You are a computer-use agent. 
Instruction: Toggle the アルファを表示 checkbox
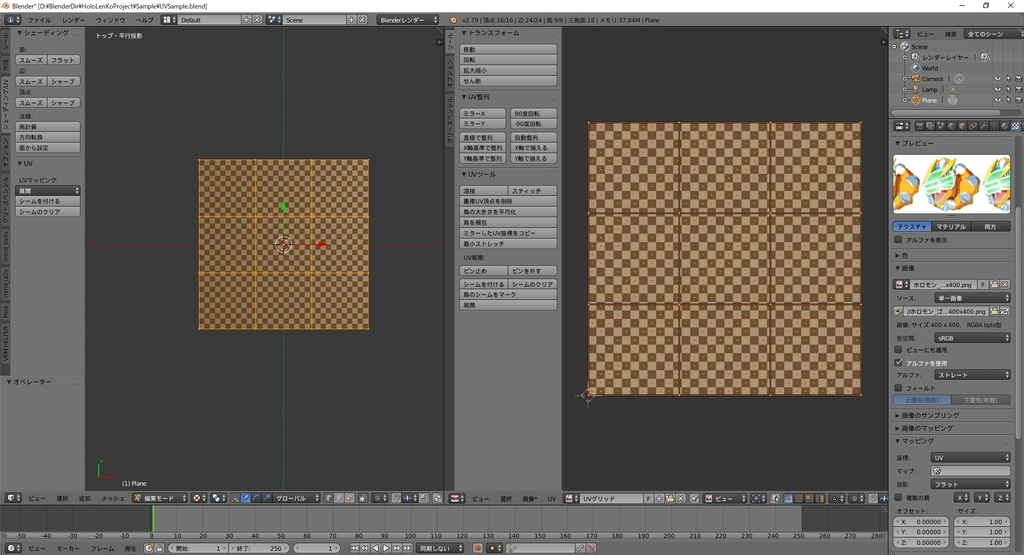[899, 240]
